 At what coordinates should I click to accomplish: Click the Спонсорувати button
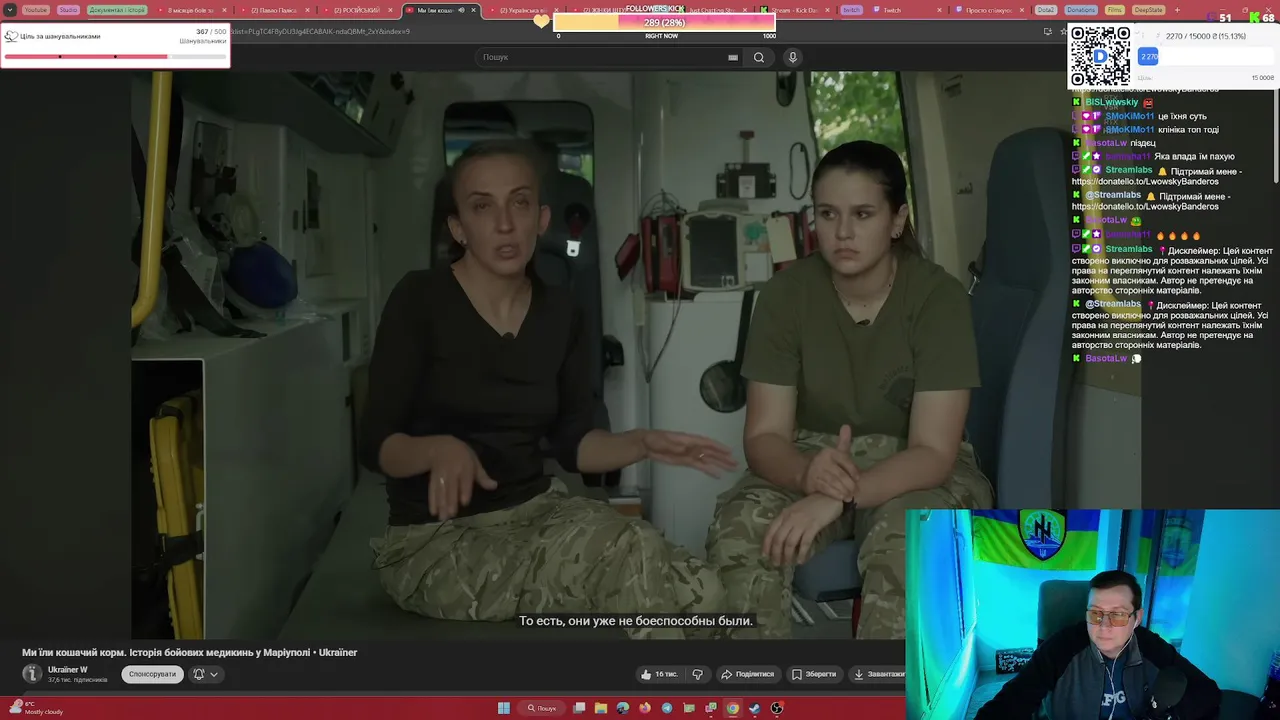pyautogui.click(x=152, y=674)
